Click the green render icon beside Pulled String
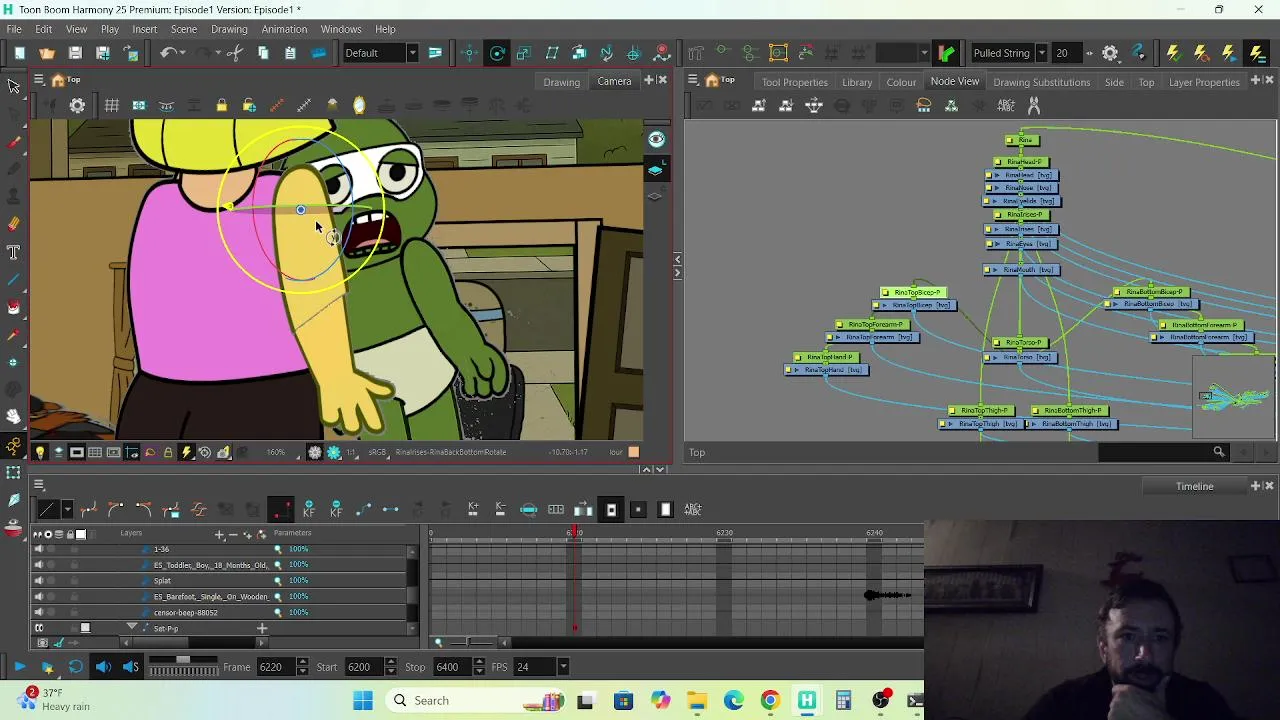The height and width of the screenshot is (720, 1280). [x=946, y=53]
